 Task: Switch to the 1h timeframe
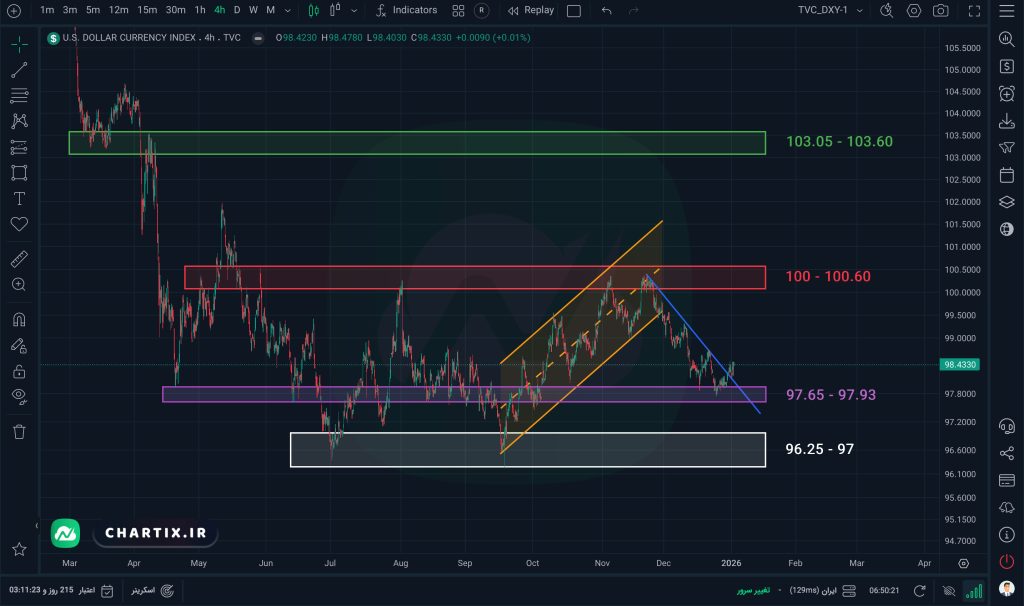(x=200, y=10)
